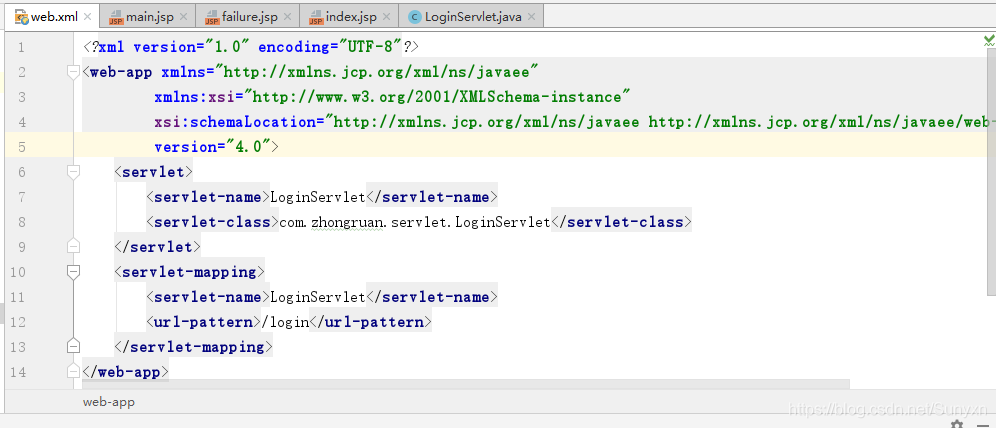Place cursor in the xml version declaration
This screenshot has width=996, height=428.
point(251,47)
